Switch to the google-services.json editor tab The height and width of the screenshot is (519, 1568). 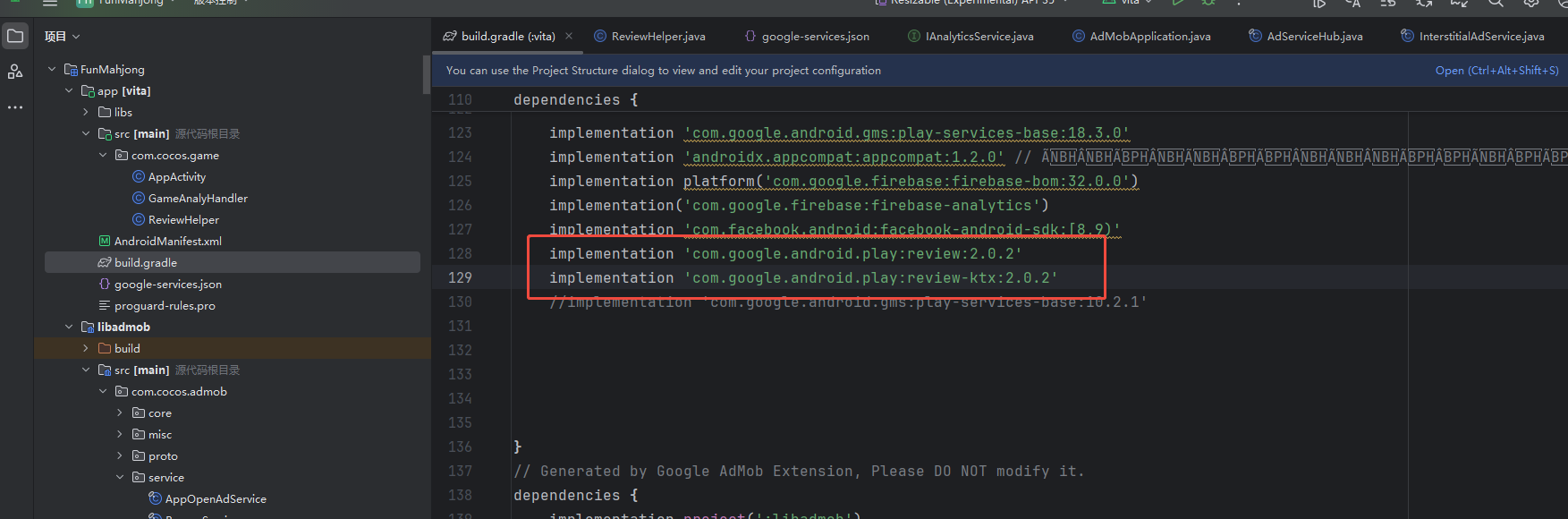807,36
